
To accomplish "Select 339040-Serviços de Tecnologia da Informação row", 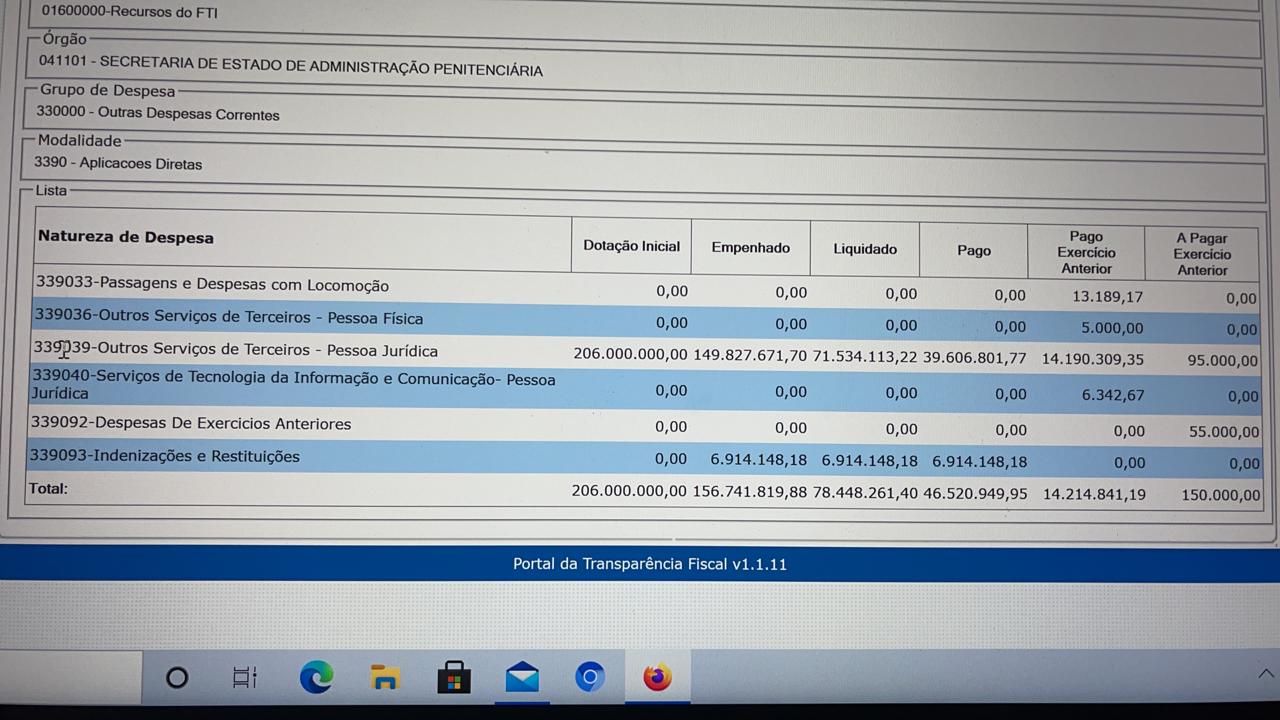I will (293, 386).
